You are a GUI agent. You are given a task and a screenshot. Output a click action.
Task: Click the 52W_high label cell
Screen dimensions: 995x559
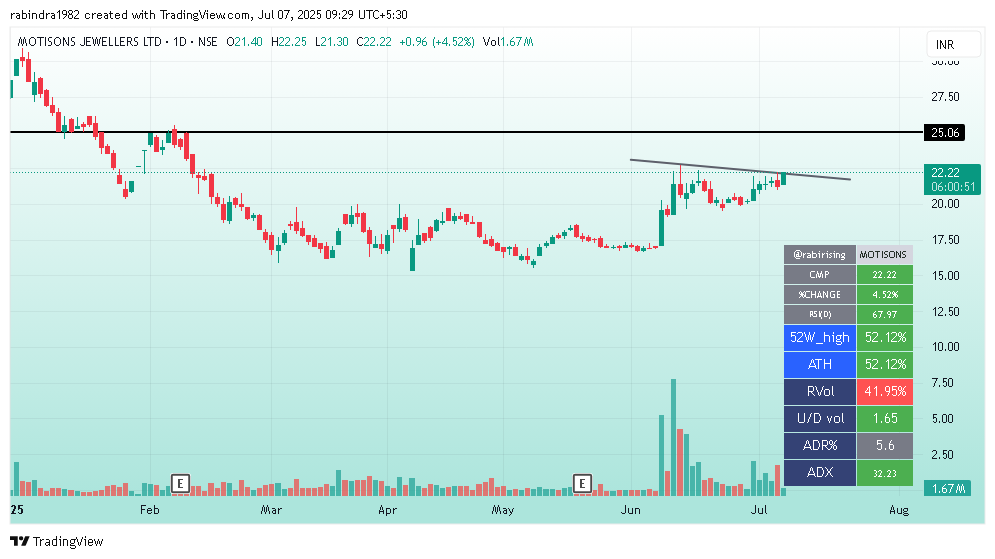(820, 338)
